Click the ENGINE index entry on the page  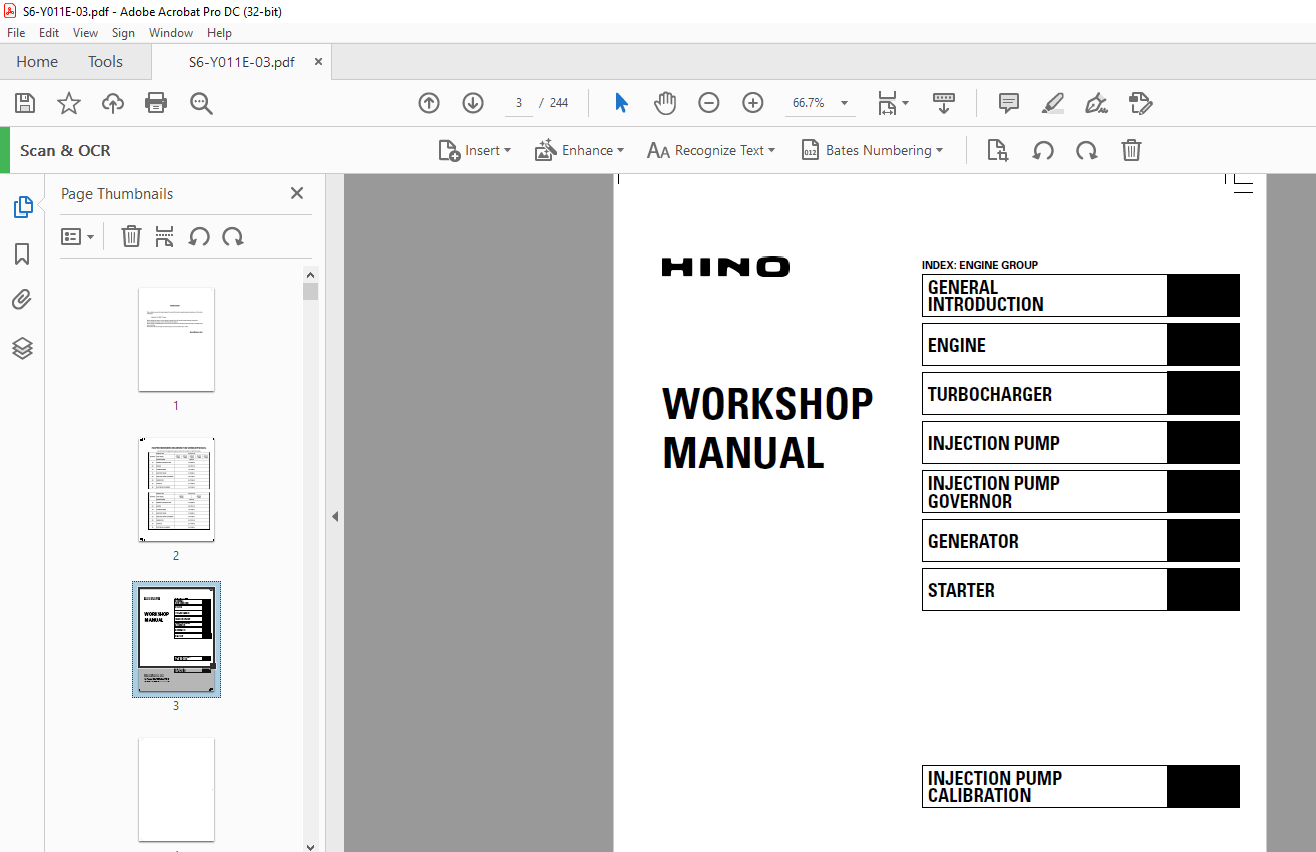coord(1081,345)
